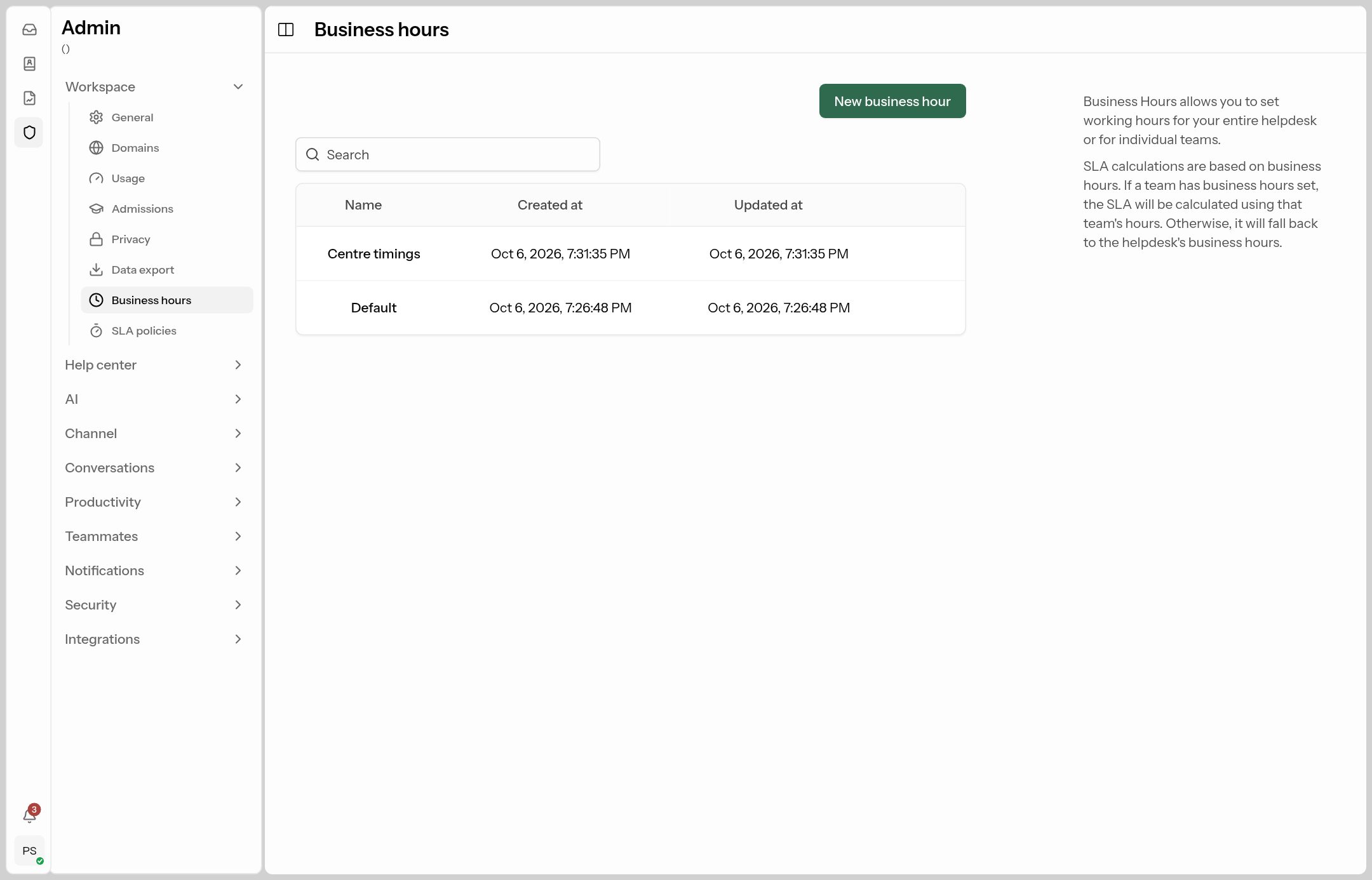Expand the Conversations section
This screenshot has height=880, width=1372.
coord(155,467)
